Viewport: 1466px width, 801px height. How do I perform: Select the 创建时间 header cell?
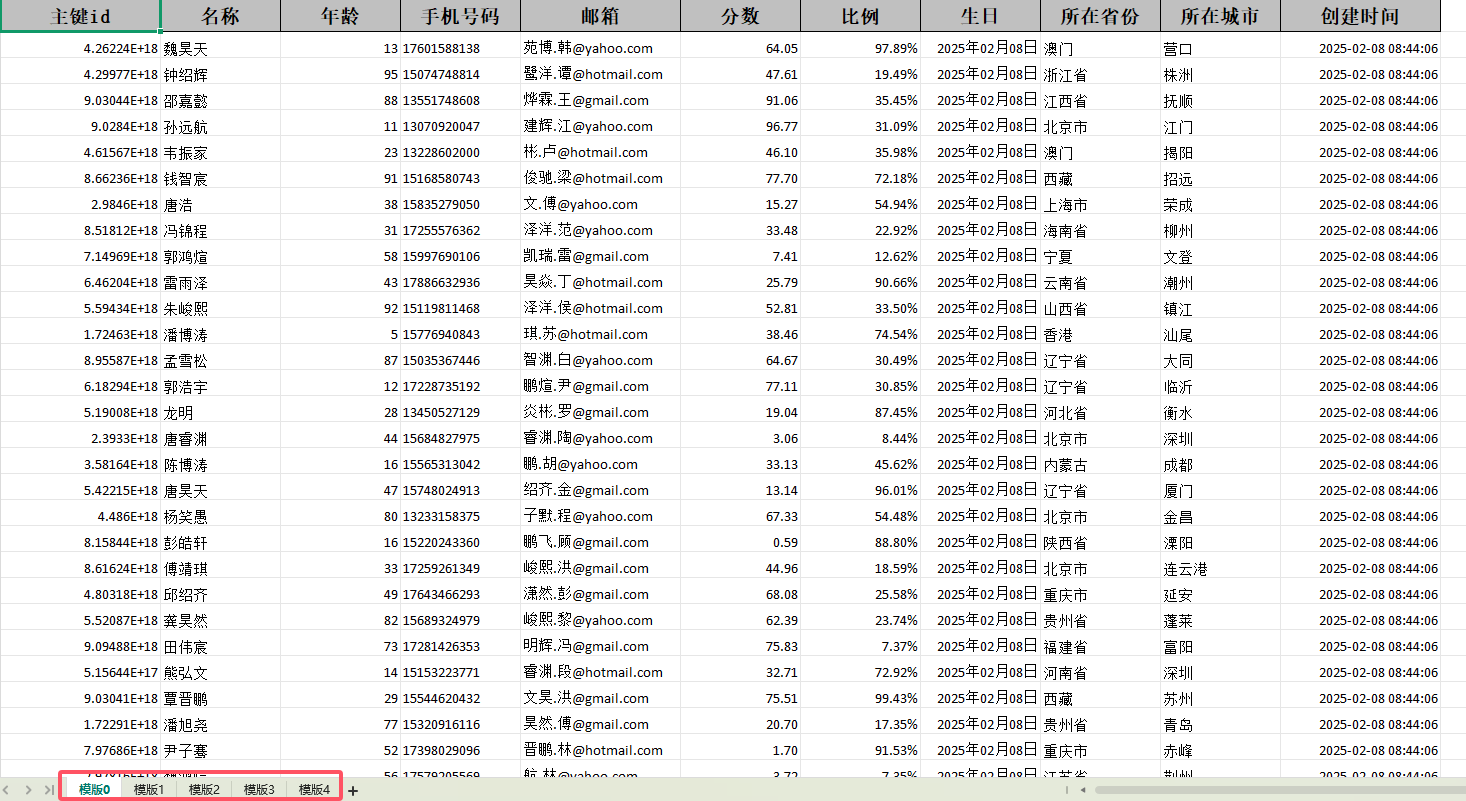pos(1360,16)
